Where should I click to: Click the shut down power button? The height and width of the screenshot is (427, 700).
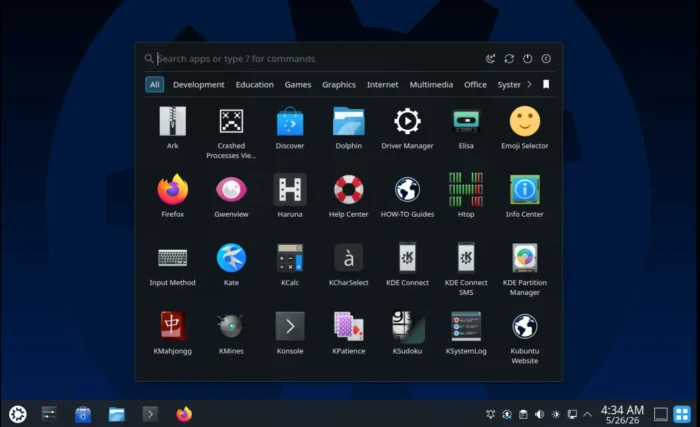click(x=528, y=59)
